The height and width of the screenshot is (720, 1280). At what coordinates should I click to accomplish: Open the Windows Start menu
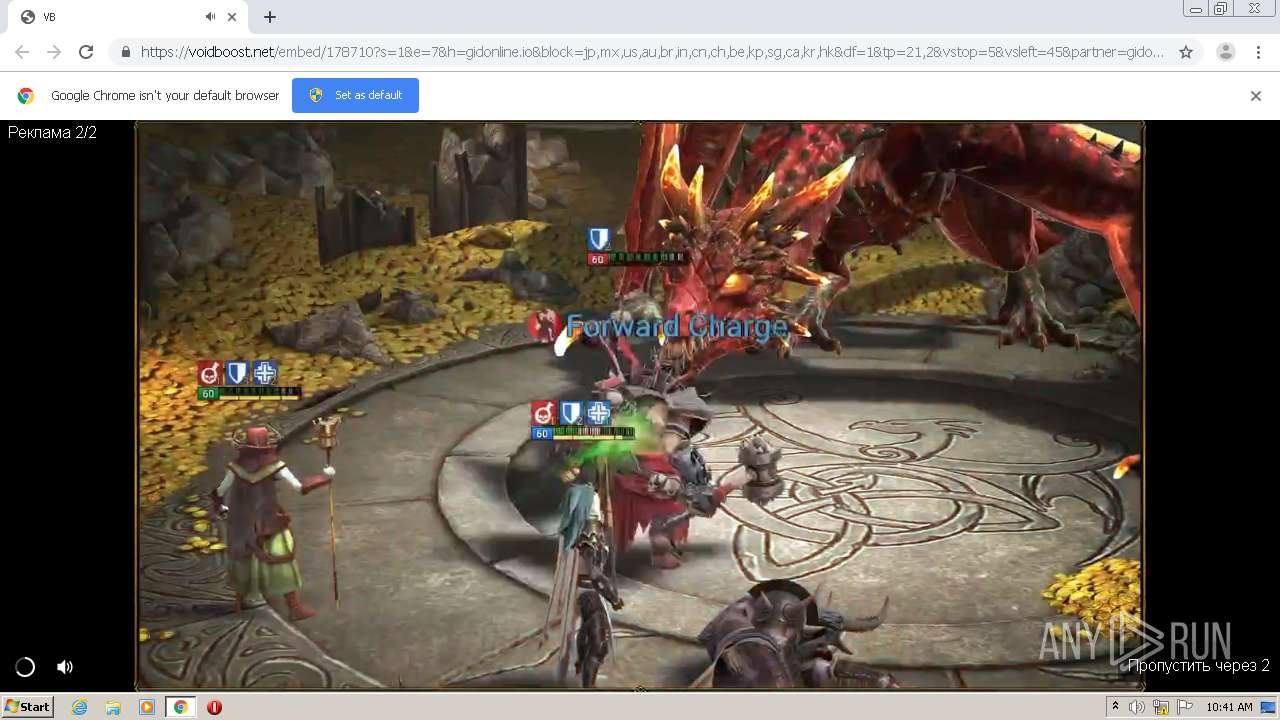point(27,707)
